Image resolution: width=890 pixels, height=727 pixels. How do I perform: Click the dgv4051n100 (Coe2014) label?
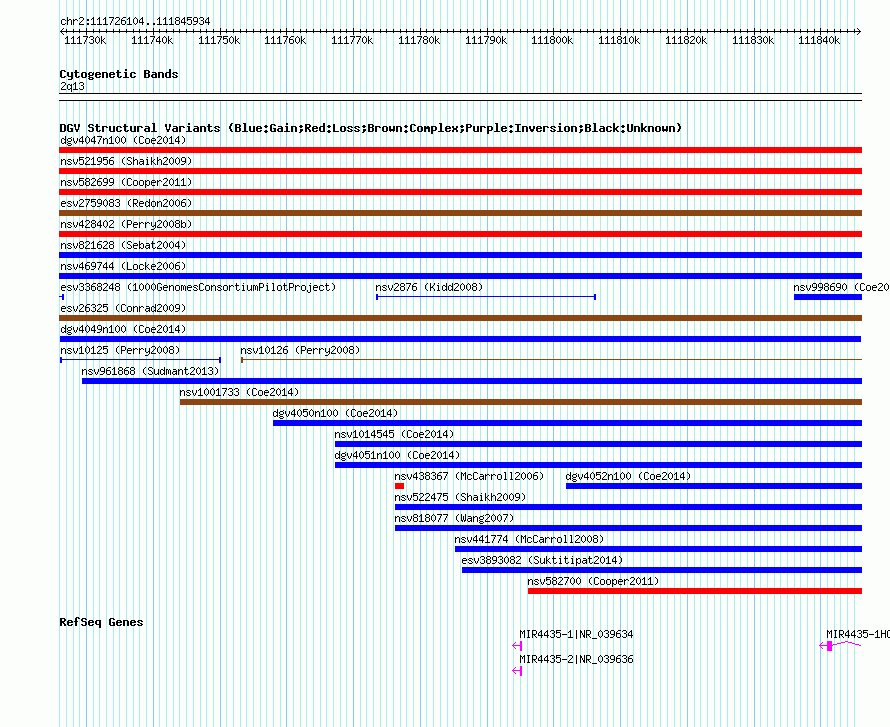(x=397, y=455)
